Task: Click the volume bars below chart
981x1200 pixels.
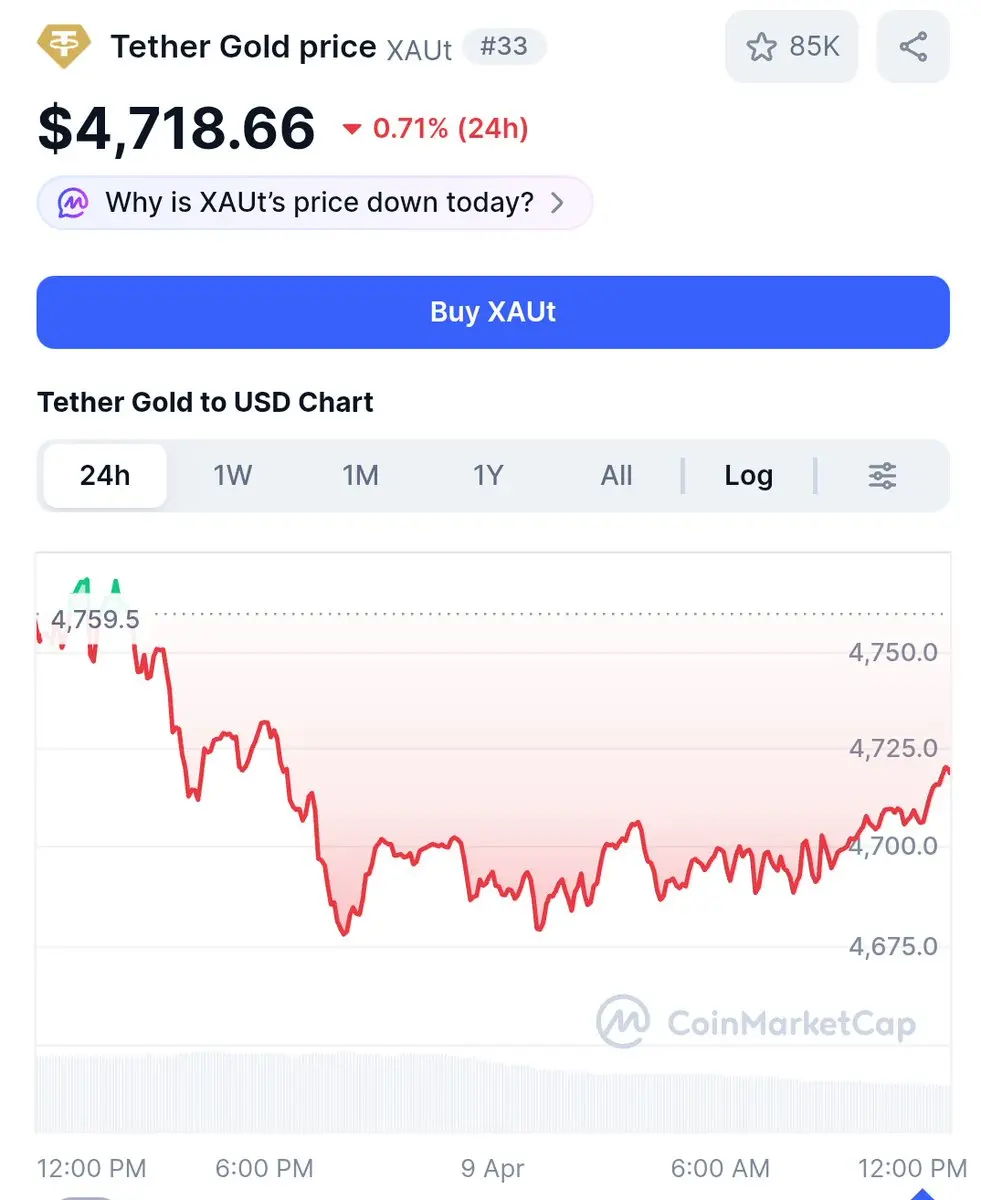Action: point(490,1090)
